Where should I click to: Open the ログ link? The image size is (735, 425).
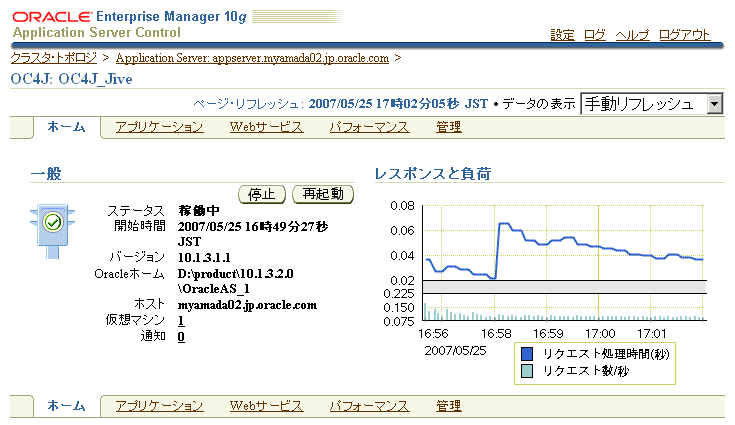click(x=595, y=35)
